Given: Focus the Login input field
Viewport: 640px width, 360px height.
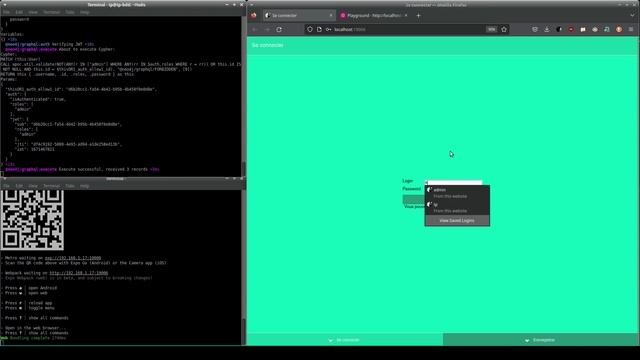Looking at the screenshot, I should click(x=454, y=182).
